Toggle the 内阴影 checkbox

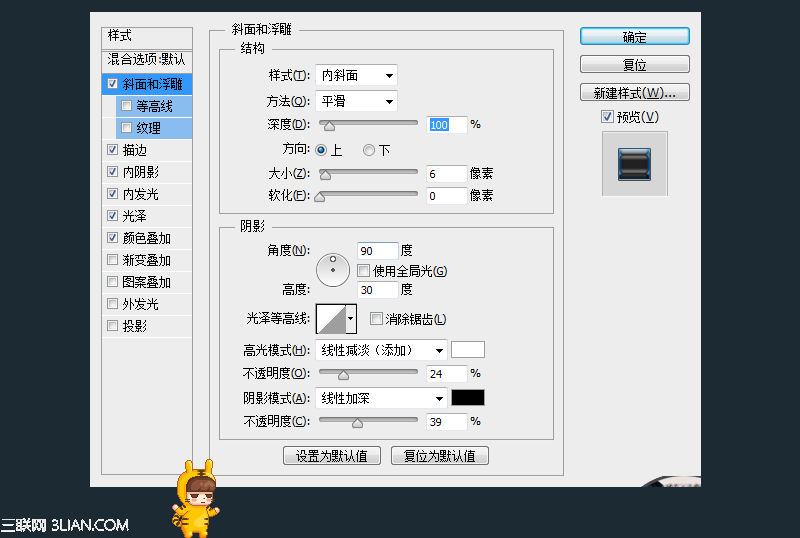[112, 172]
